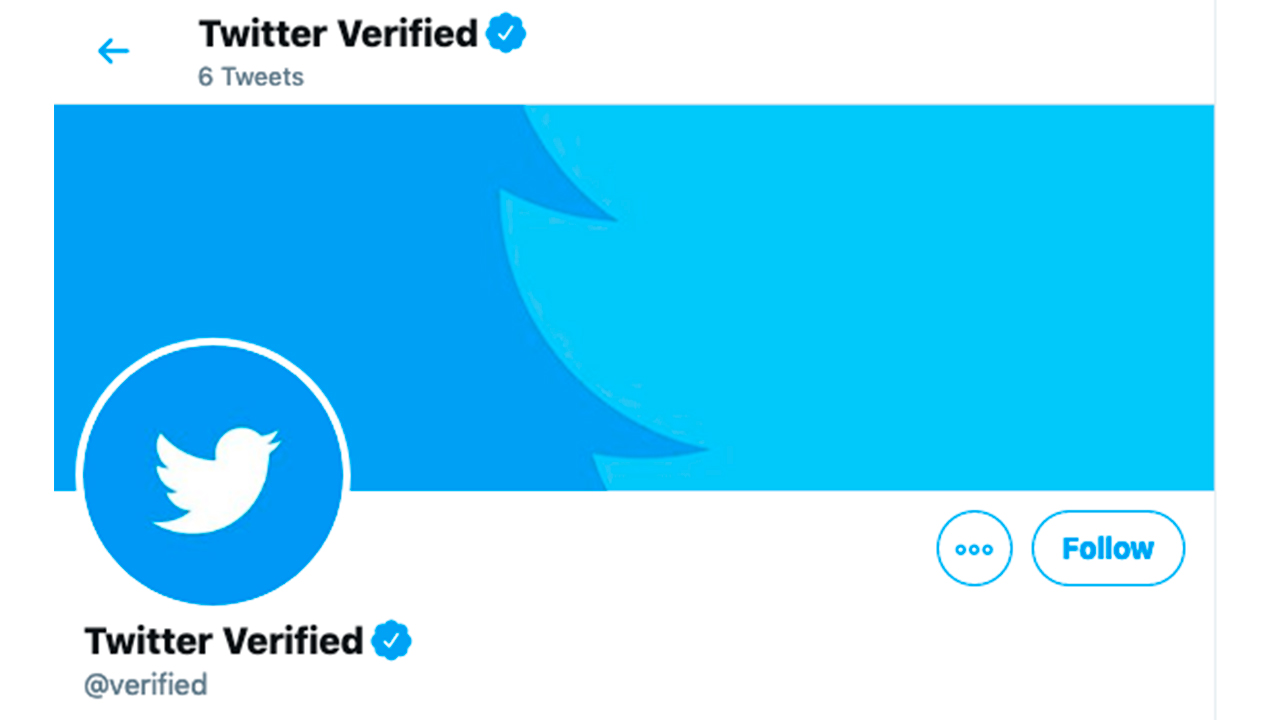Screen dimensions: 1280x720
Task: Click the @verified handle
Action: [x=146, y=685]
